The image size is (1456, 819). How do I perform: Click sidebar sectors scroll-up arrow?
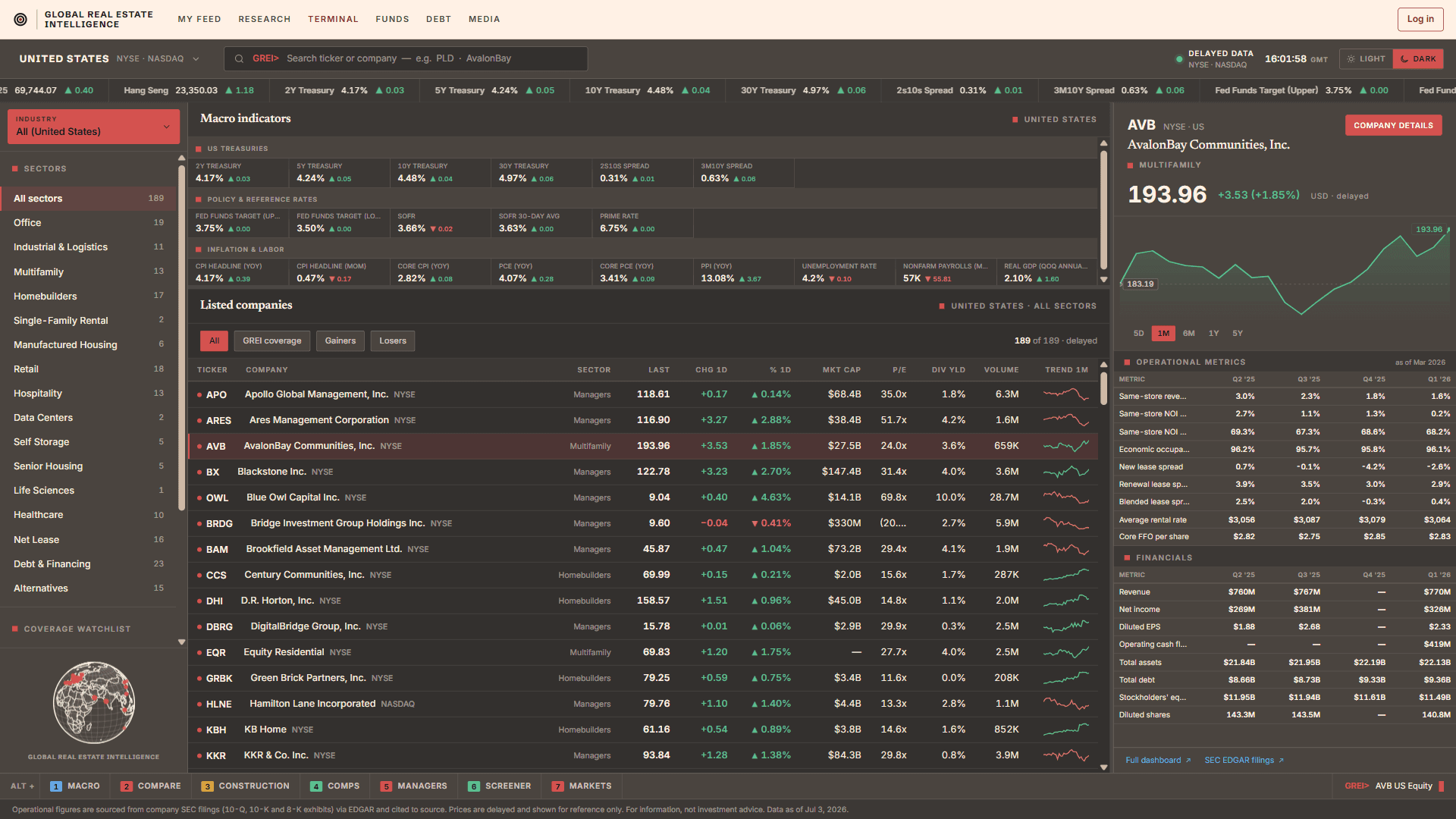(181, 158)
